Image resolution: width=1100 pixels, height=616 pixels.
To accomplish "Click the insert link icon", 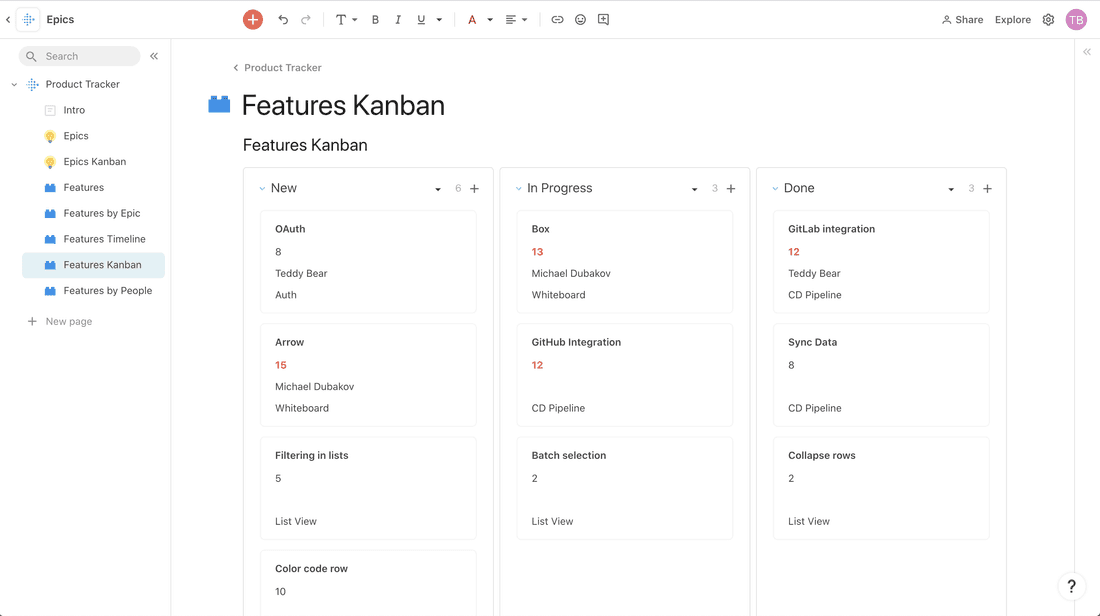I will pos(557,19).
